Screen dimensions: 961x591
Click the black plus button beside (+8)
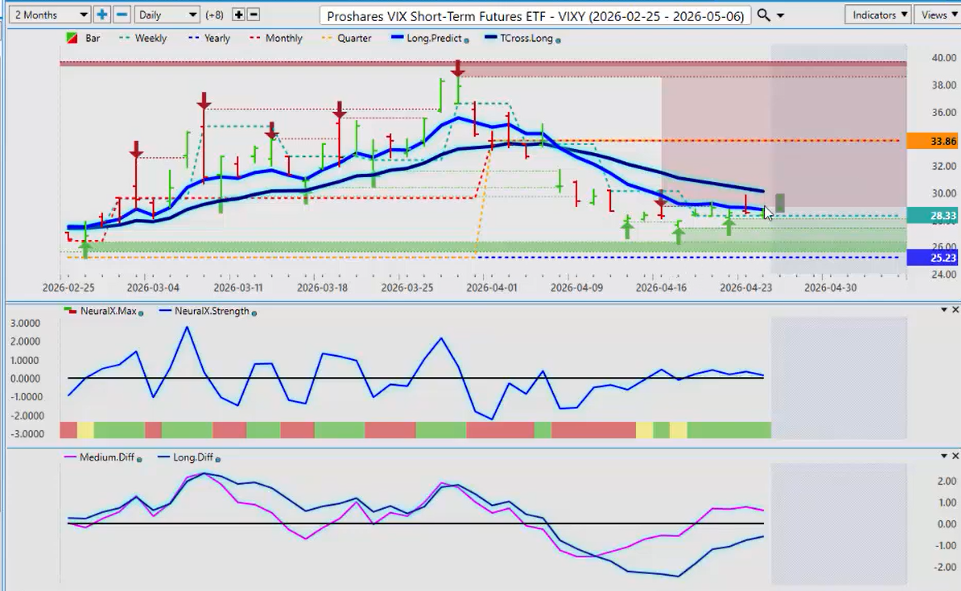tap(238, 15)
